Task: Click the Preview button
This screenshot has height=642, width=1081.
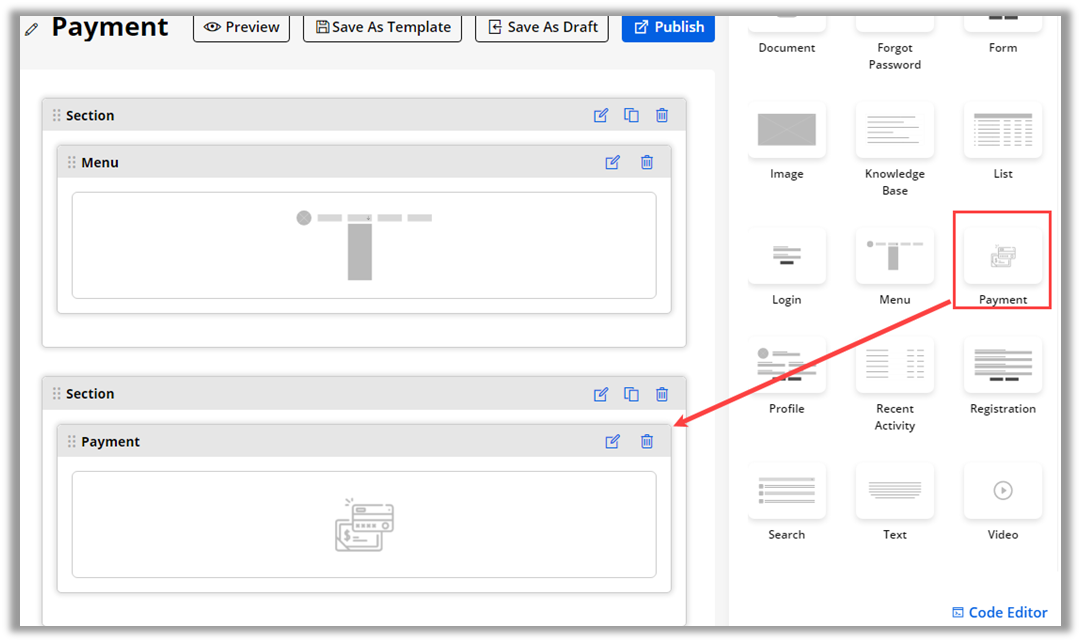Action: pos(241,27)
